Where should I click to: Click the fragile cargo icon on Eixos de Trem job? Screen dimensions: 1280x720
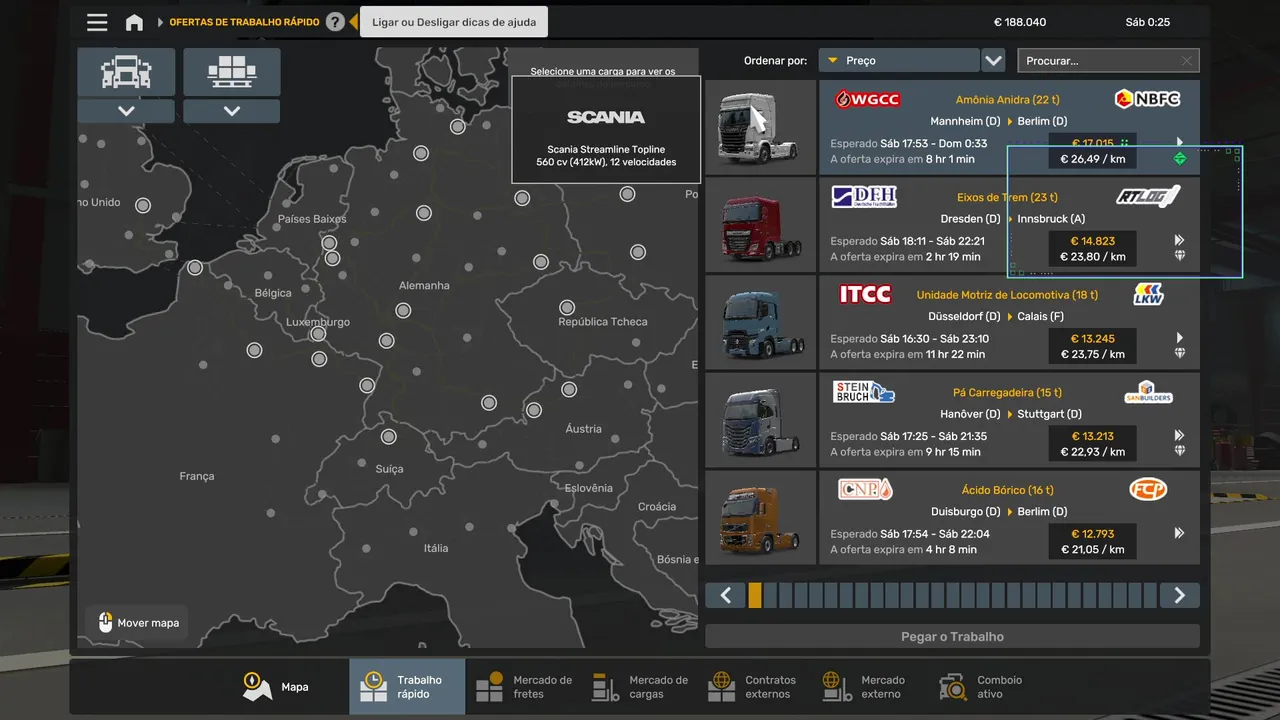(x=1180, y=256)
